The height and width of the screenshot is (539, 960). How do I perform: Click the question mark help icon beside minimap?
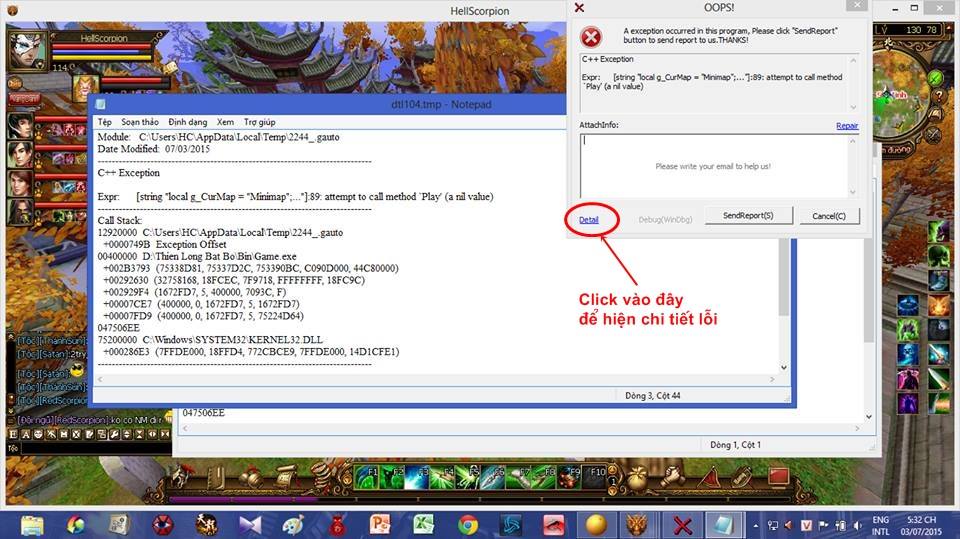pos(939,96)
